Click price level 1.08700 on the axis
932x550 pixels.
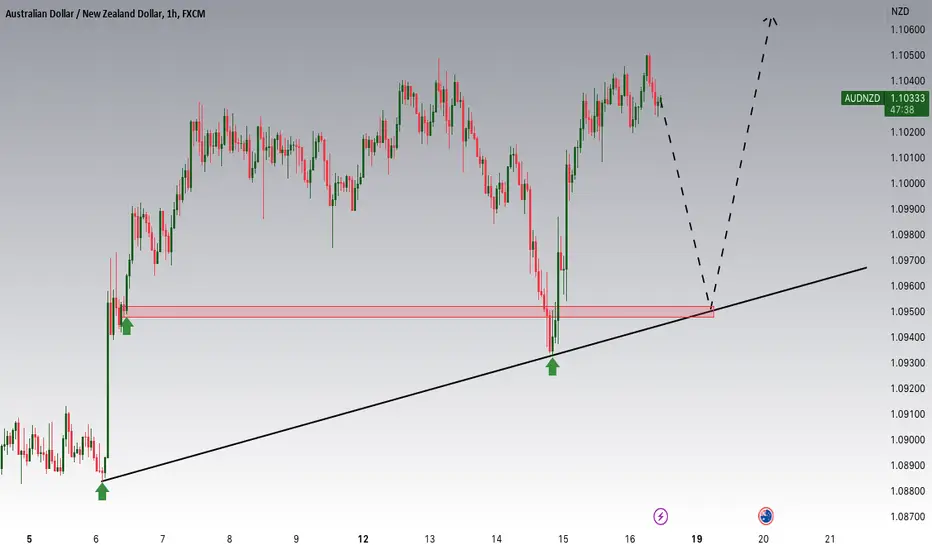(907, 516)
